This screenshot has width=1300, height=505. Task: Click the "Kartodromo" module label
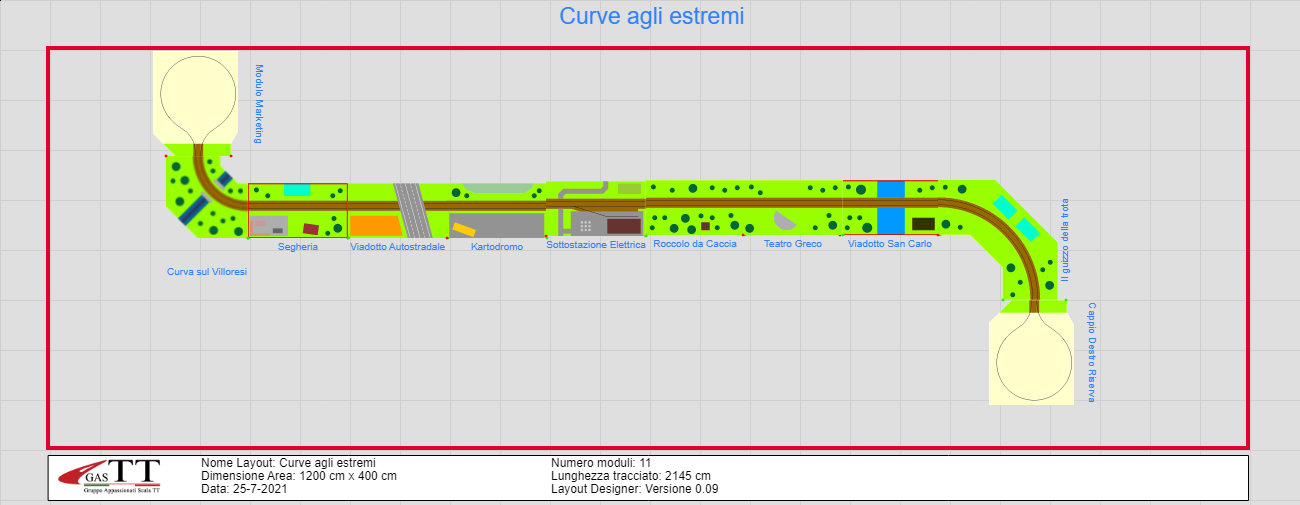(497, 247)
